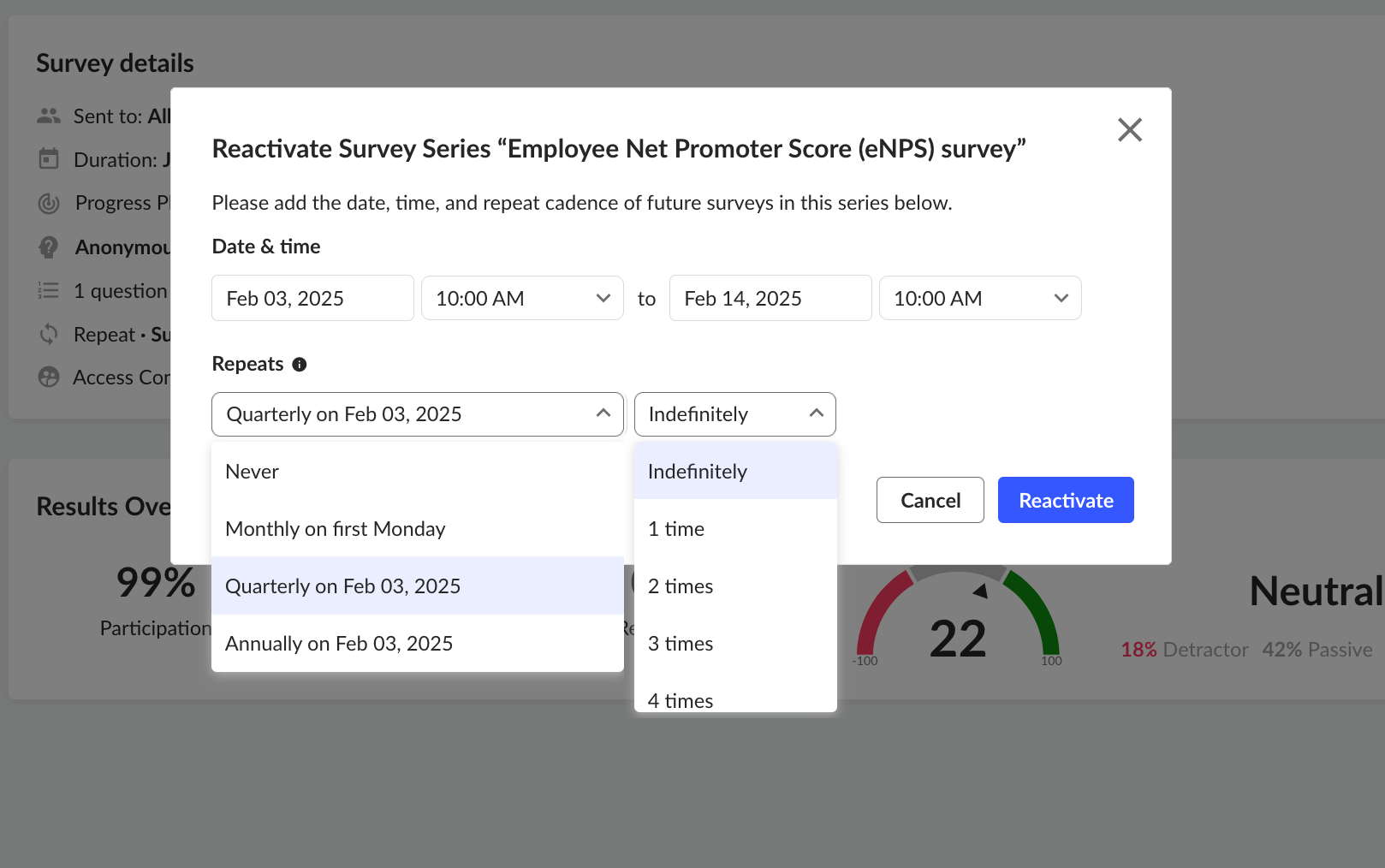The image size is (1385, 868).
Task: Select 2 times in repeat count list
Action: click(x=735, y=586)
